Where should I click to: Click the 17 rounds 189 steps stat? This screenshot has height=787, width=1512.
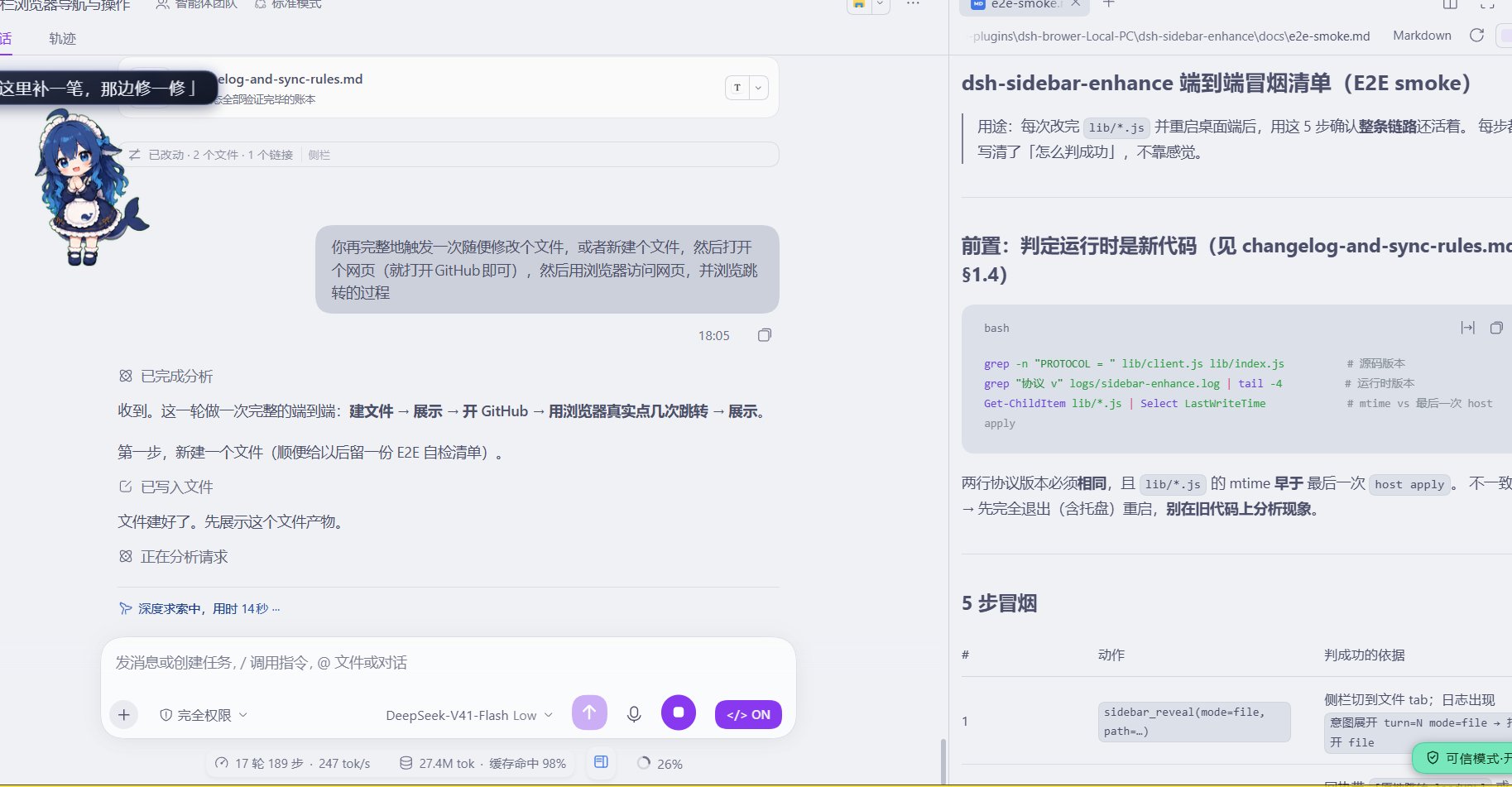pos(292,763)
